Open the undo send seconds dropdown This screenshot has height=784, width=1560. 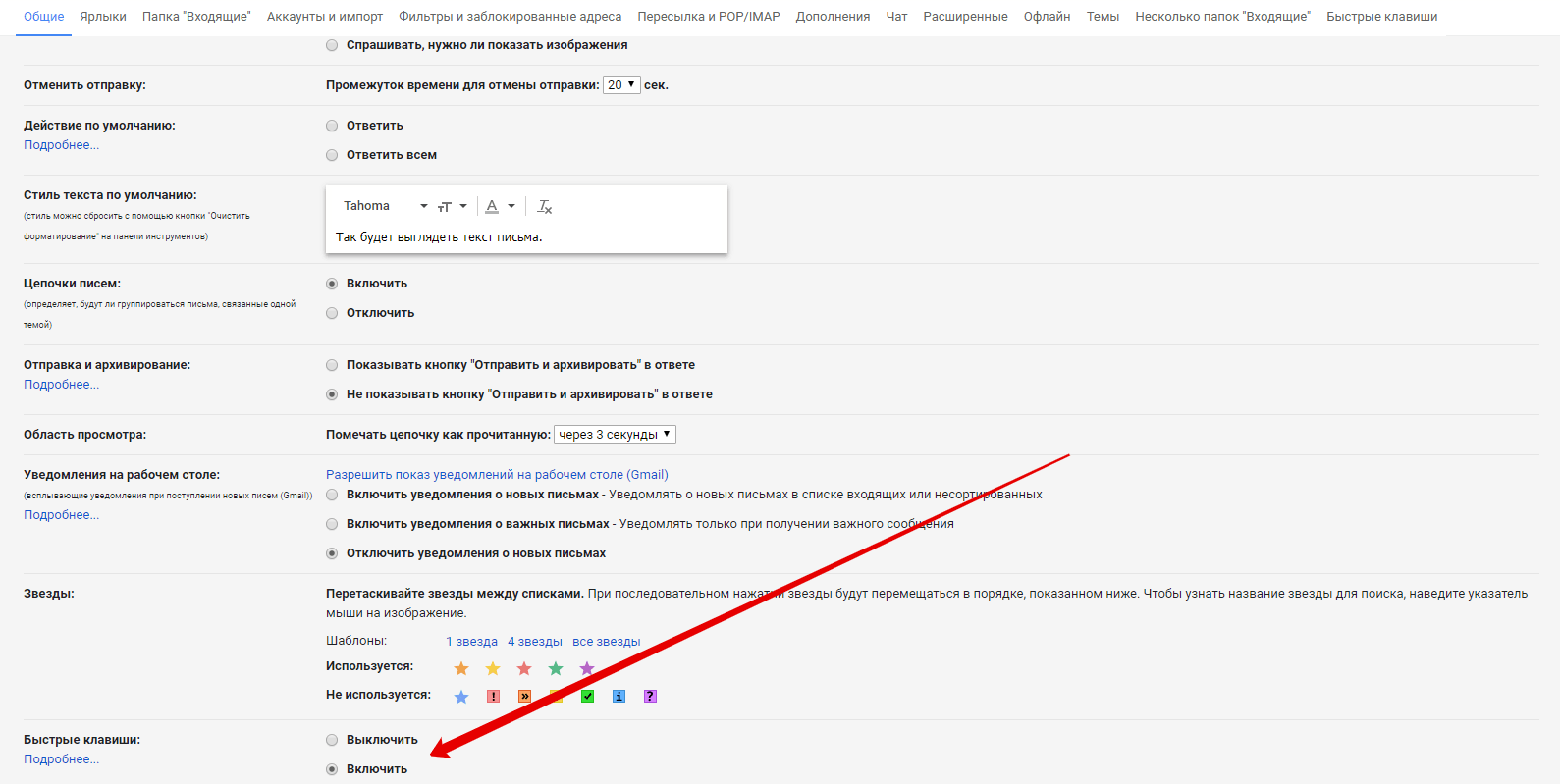(x=620, y=85)
